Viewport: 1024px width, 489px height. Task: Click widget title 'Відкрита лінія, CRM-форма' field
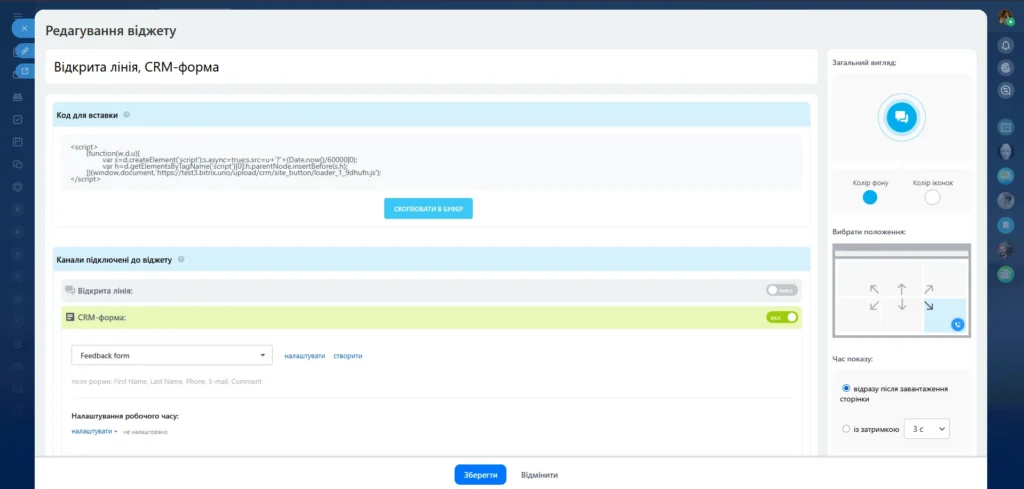431,67
